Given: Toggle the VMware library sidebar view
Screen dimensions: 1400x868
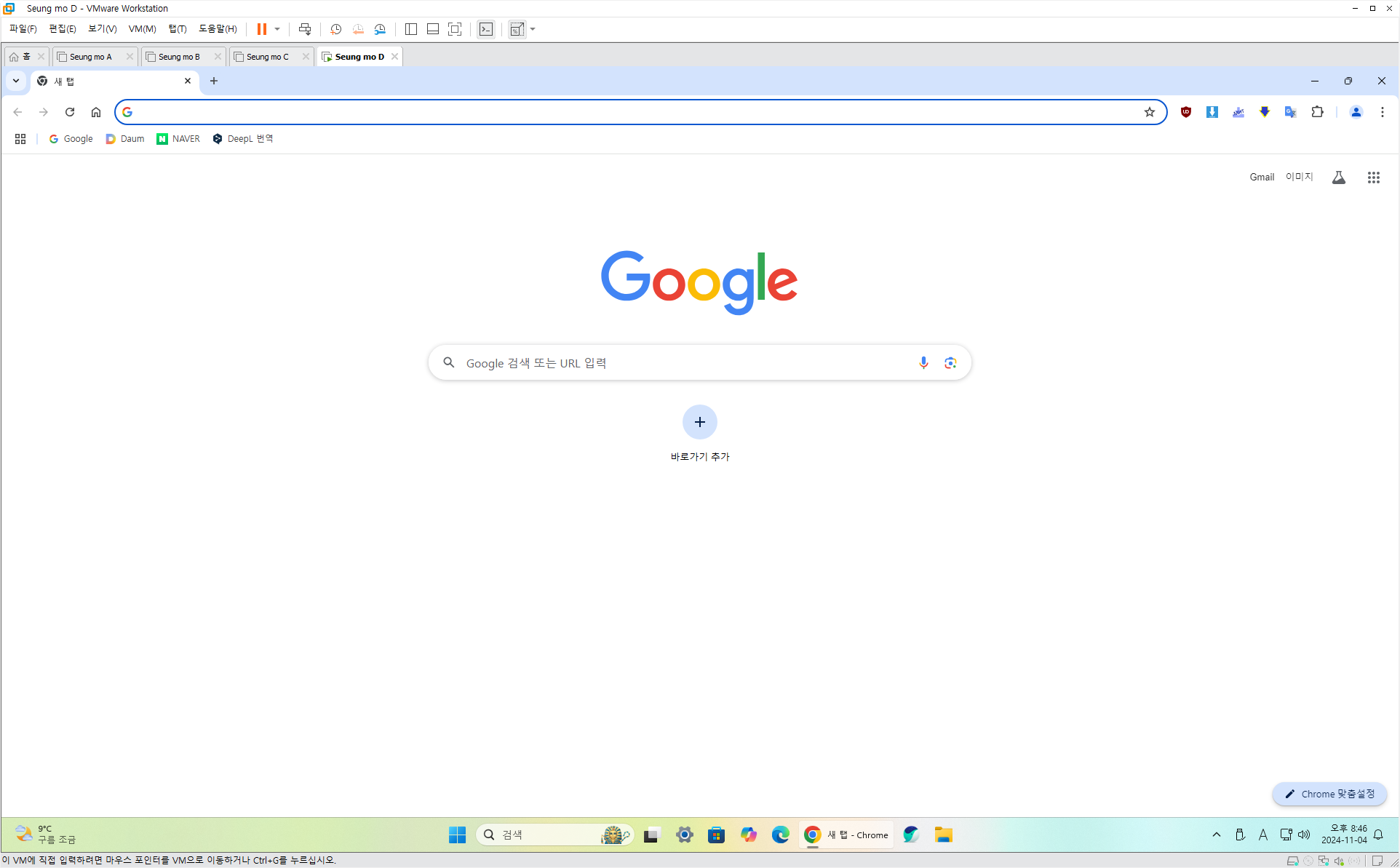Looking at the screenshot, I should pyautogui.click(x=411, y=29).
